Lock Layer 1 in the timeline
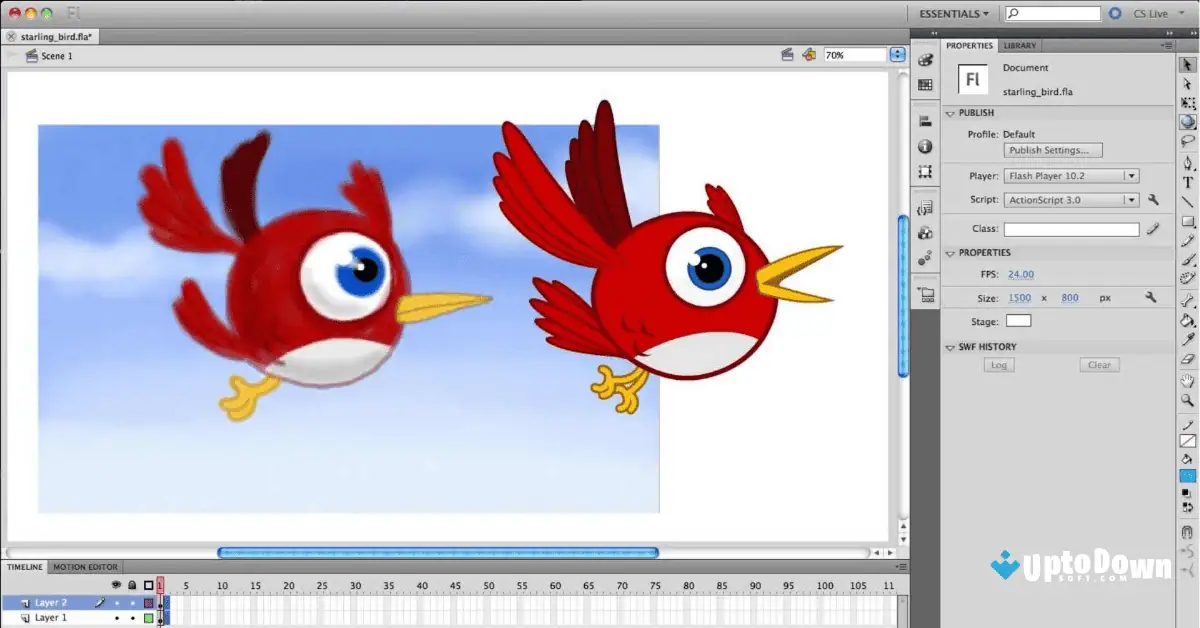This screenshot has height=628, width=1200. 133,618
